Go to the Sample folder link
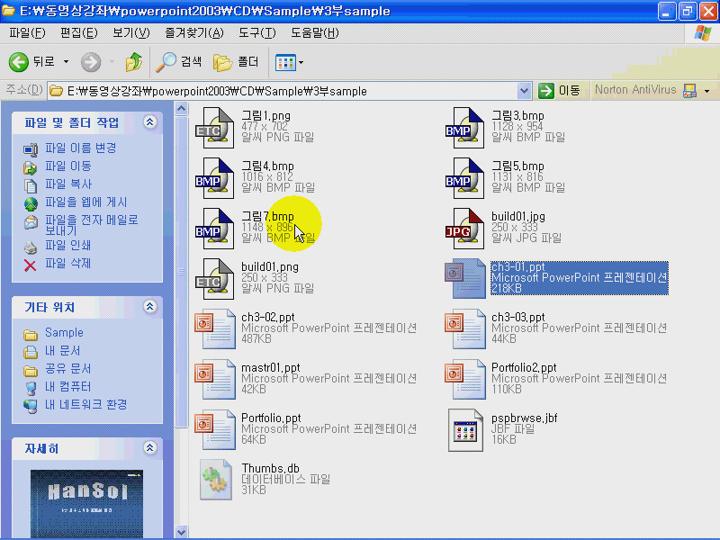 [x=64, y=332]
